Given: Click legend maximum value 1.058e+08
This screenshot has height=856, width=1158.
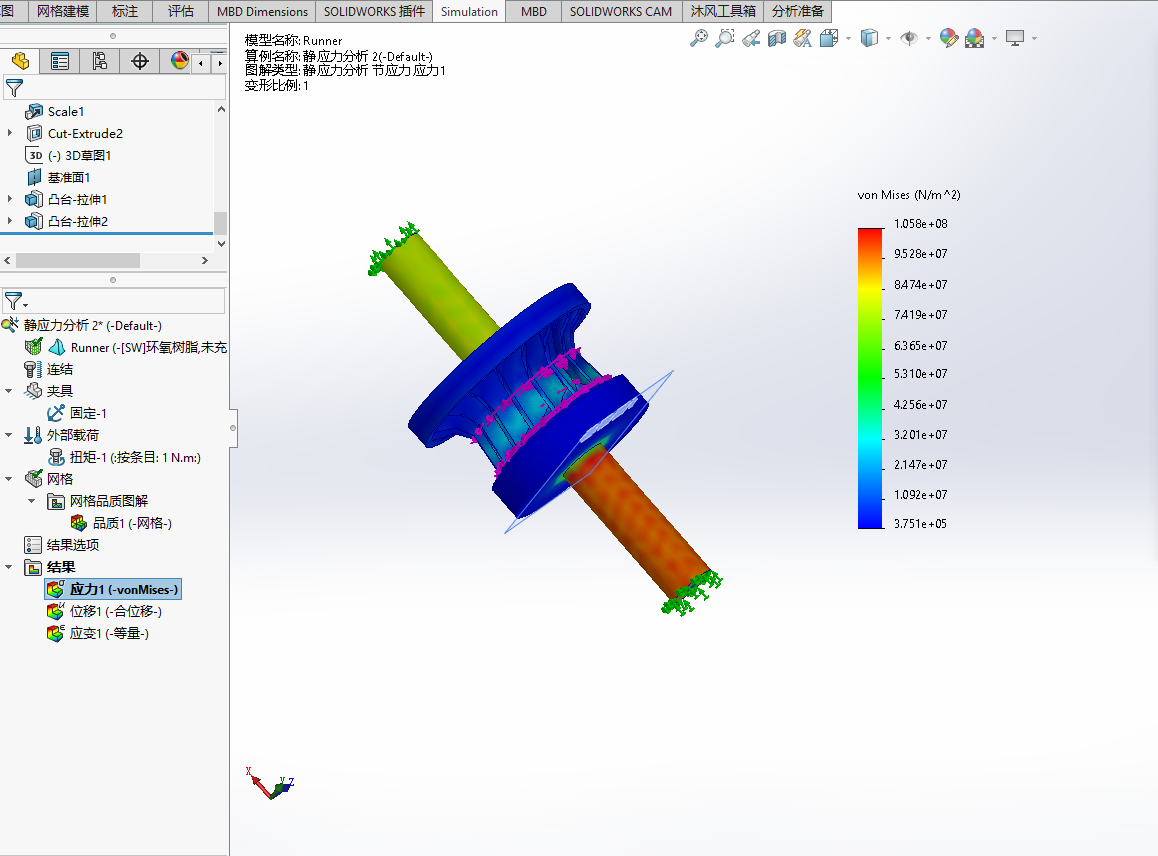Looking at the screenshot, I should (920, 224).
